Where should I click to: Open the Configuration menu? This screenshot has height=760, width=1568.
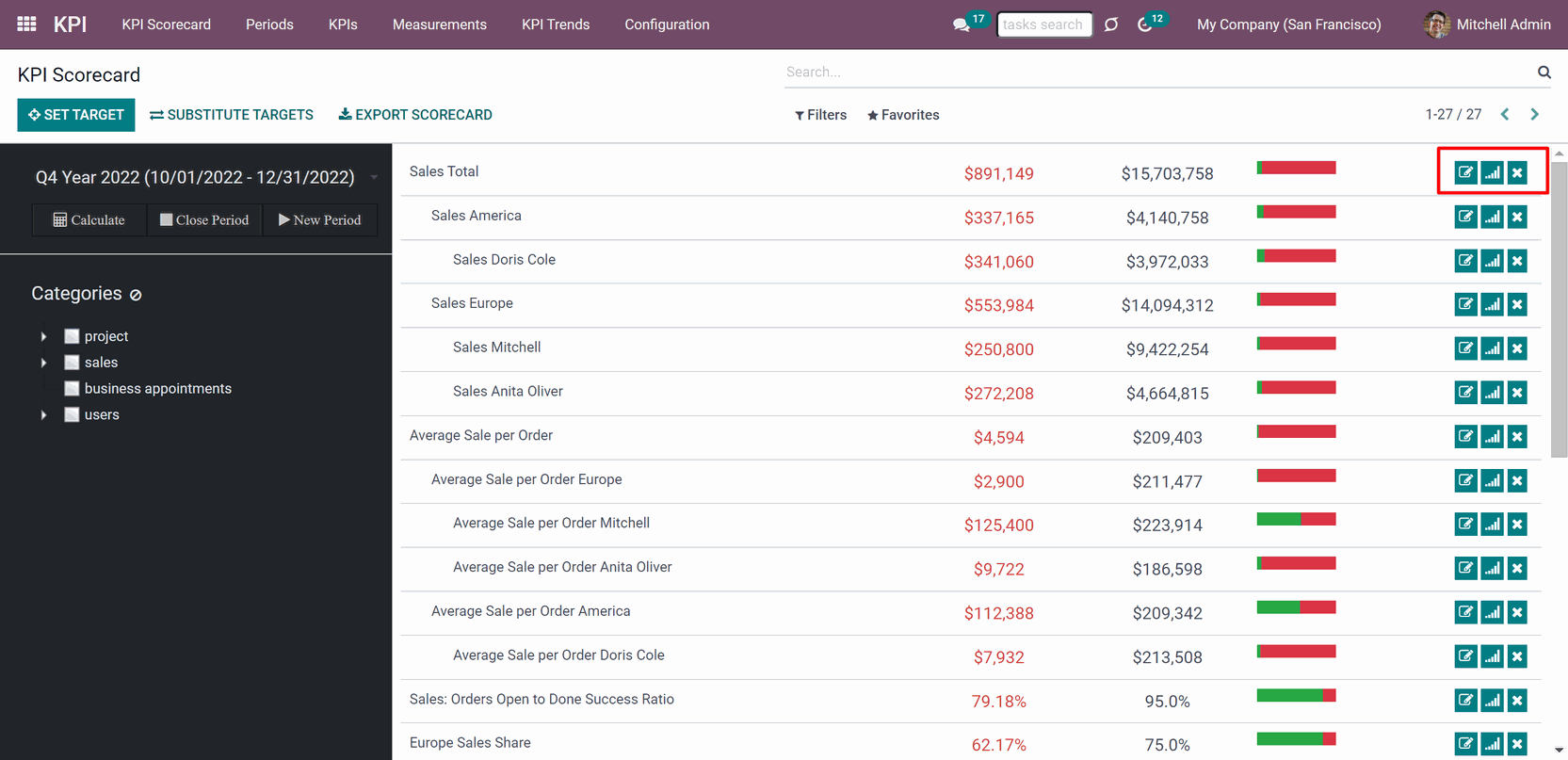[x=667, y=24]
